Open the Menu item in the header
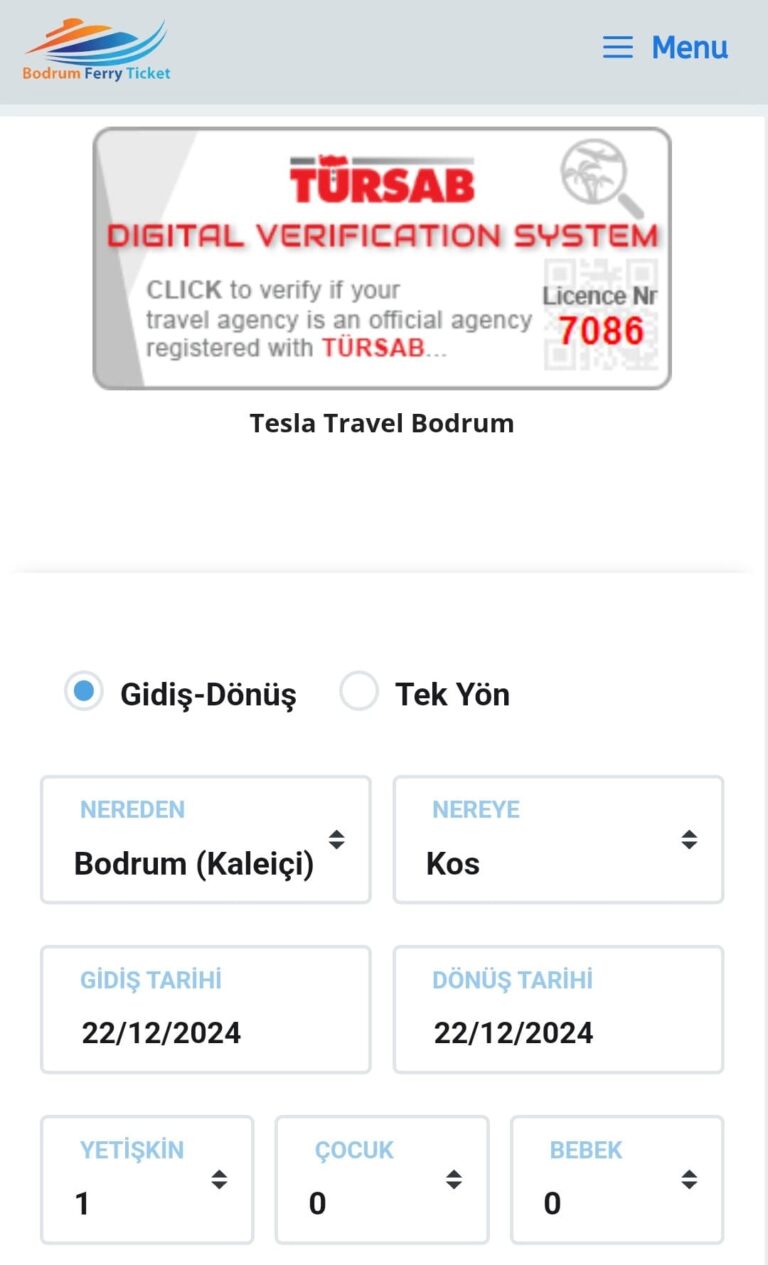Screen dimensions: 768x1265 tap(689, 47)
